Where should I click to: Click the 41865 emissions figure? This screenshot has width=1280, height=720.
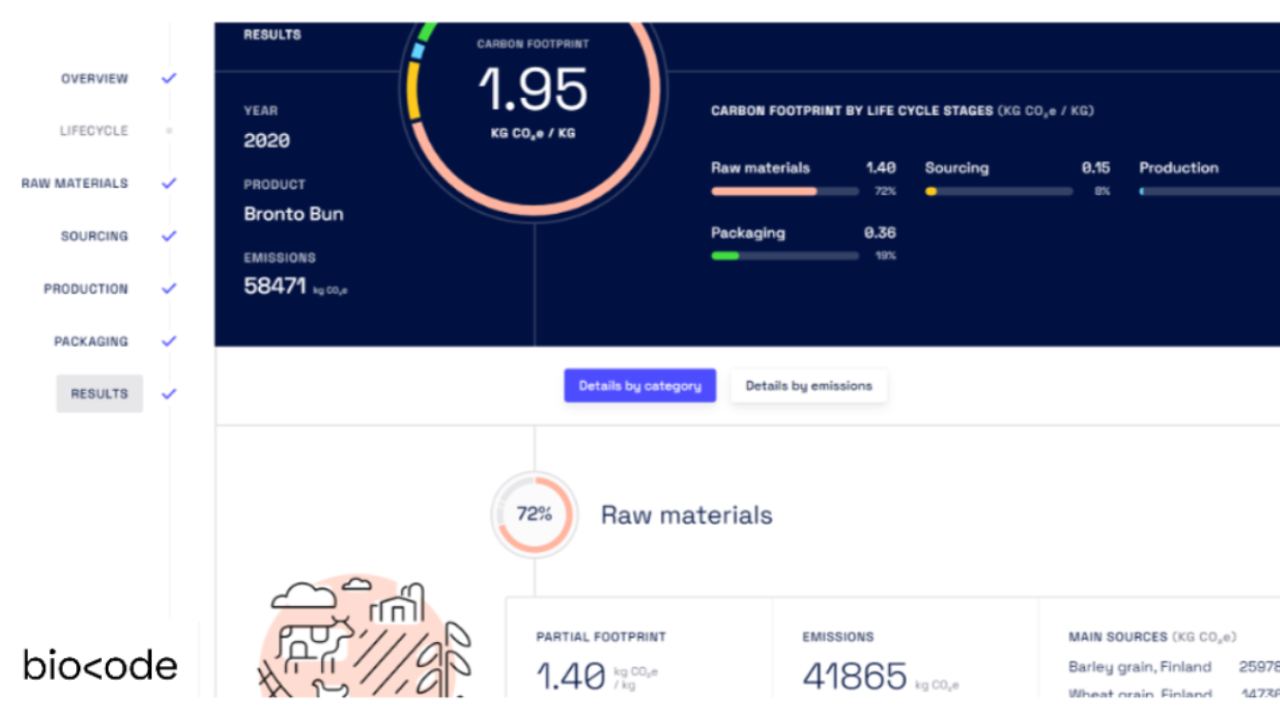(855, 677)
